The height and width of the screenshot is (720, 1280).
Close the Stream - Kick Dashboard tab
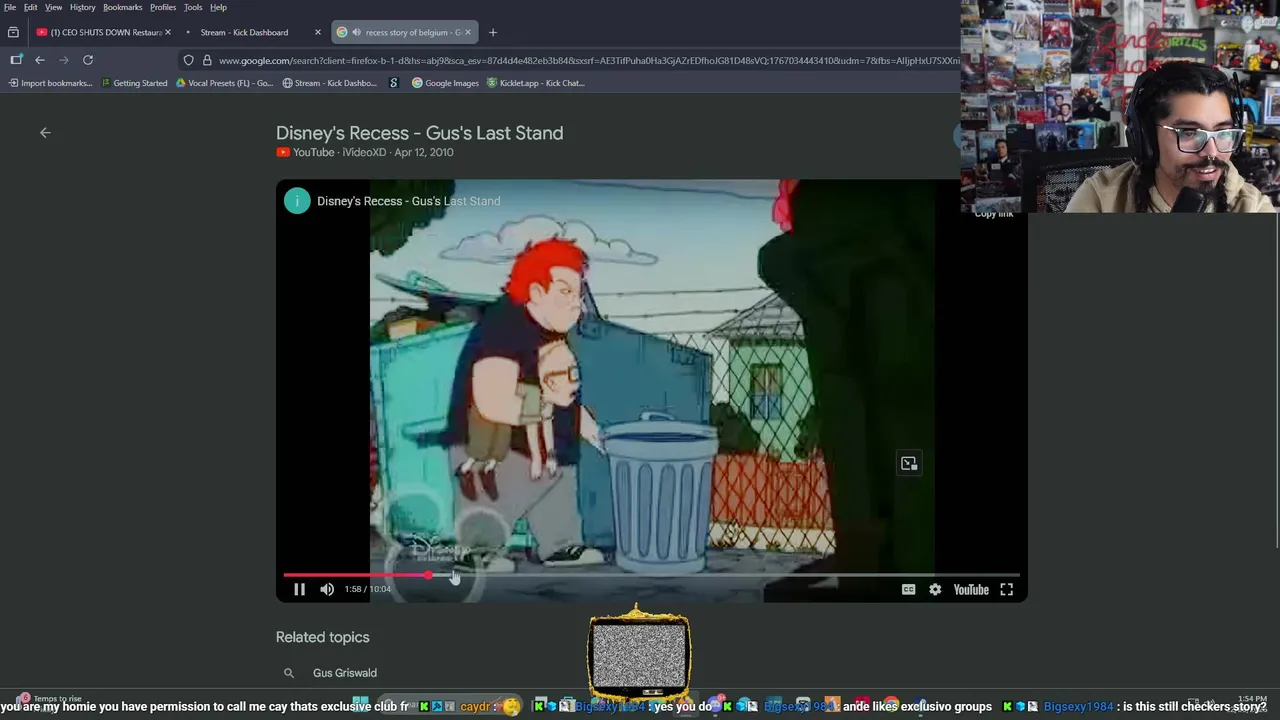pos(318,32)
